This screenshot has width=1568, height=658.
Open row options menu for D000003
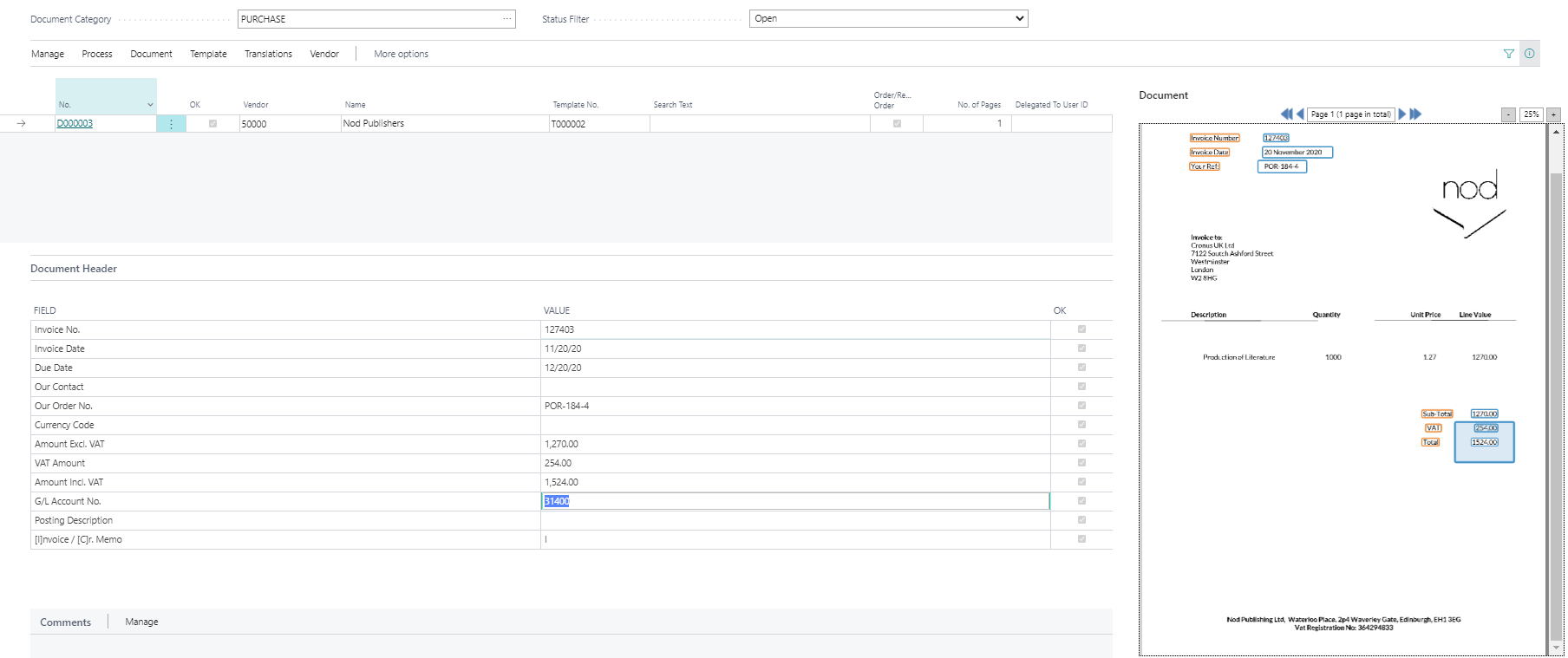click(x=171, y=124)
